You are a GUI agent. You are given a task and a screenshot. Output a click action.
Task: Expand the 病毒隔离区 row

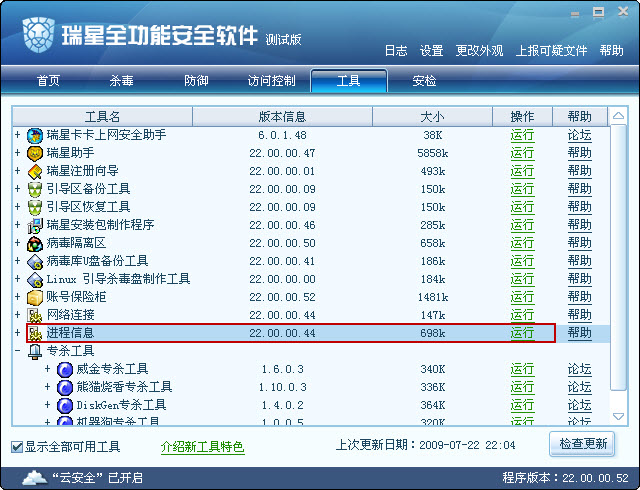point(18,243)
